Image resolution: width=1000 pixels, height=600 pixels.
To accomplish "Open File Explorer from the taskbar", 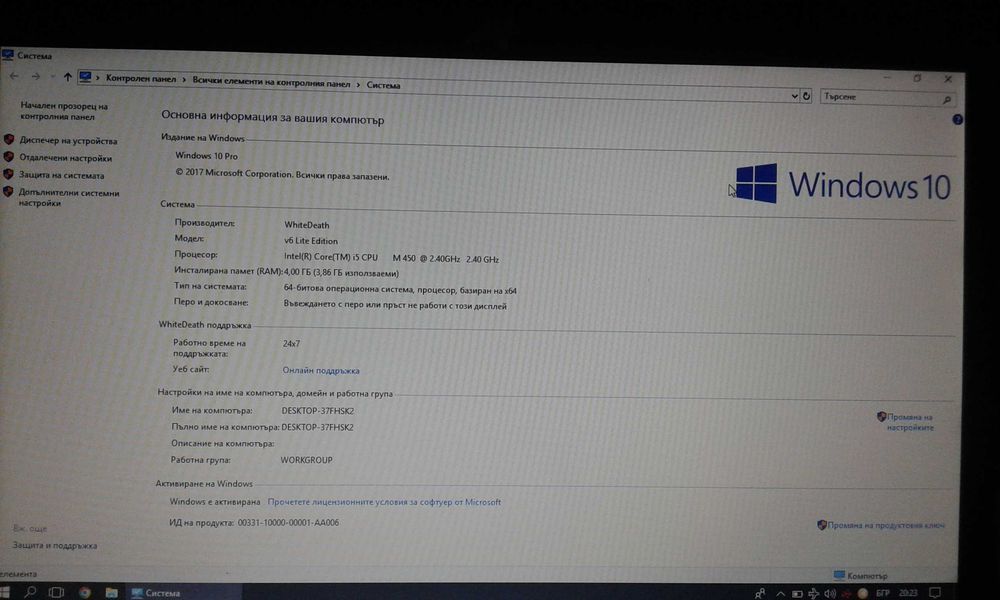I will click(111, 592).
